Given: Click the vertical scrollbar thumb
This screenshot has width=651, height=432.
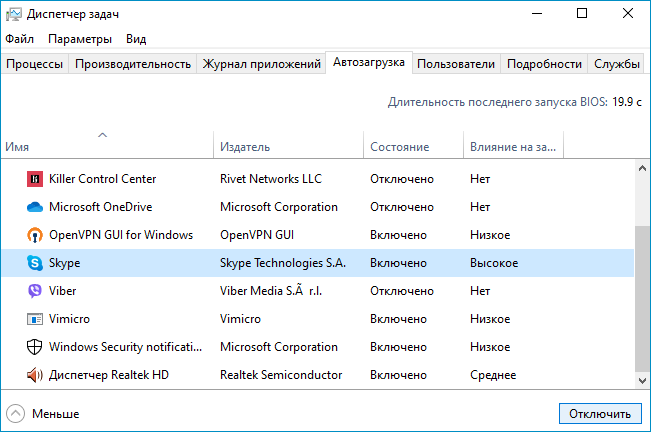Looking at the screenshot, I should click(642, 299).
